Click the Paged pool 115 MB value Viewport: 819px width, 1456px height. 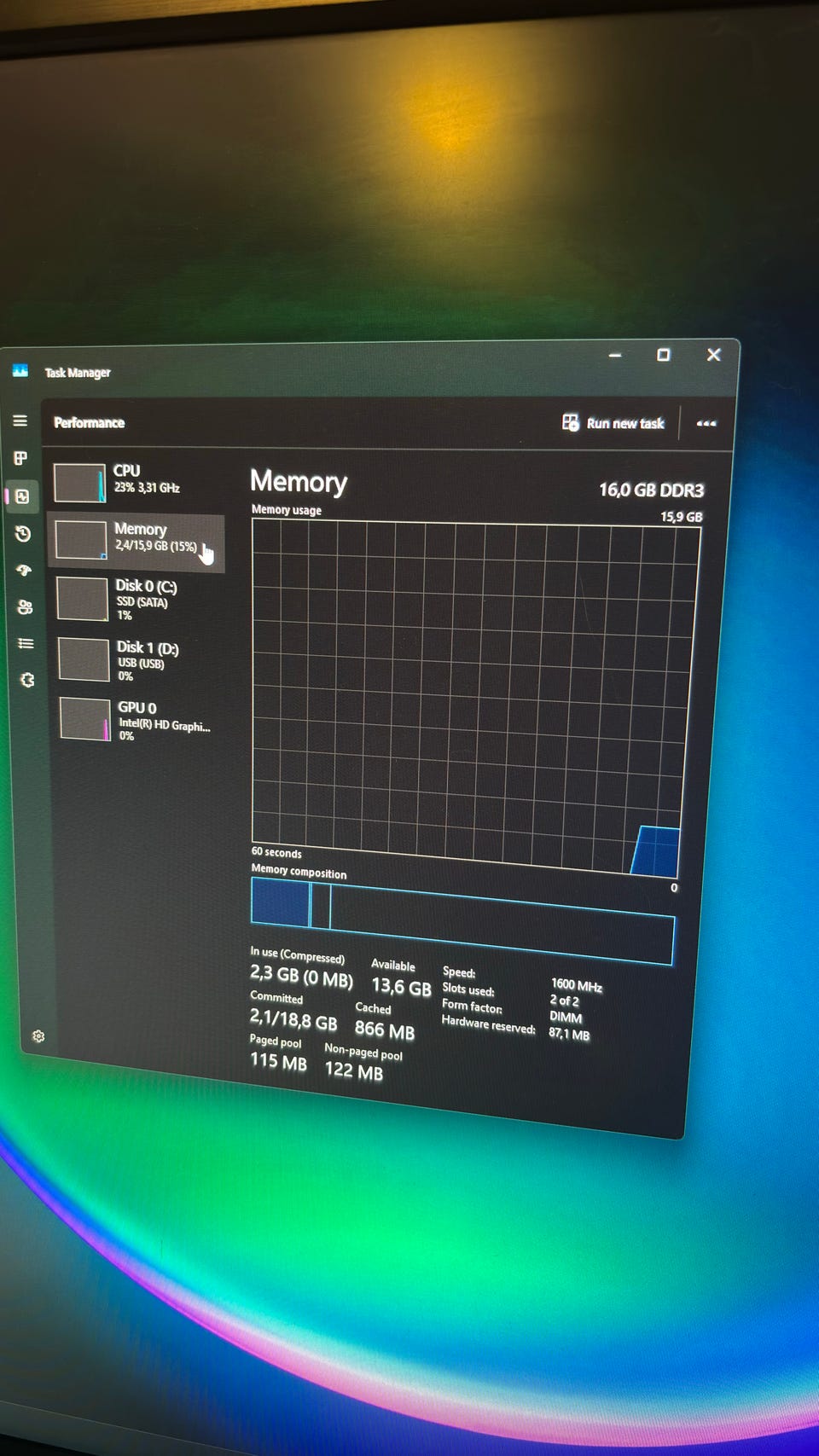[x=278, y=1061]
